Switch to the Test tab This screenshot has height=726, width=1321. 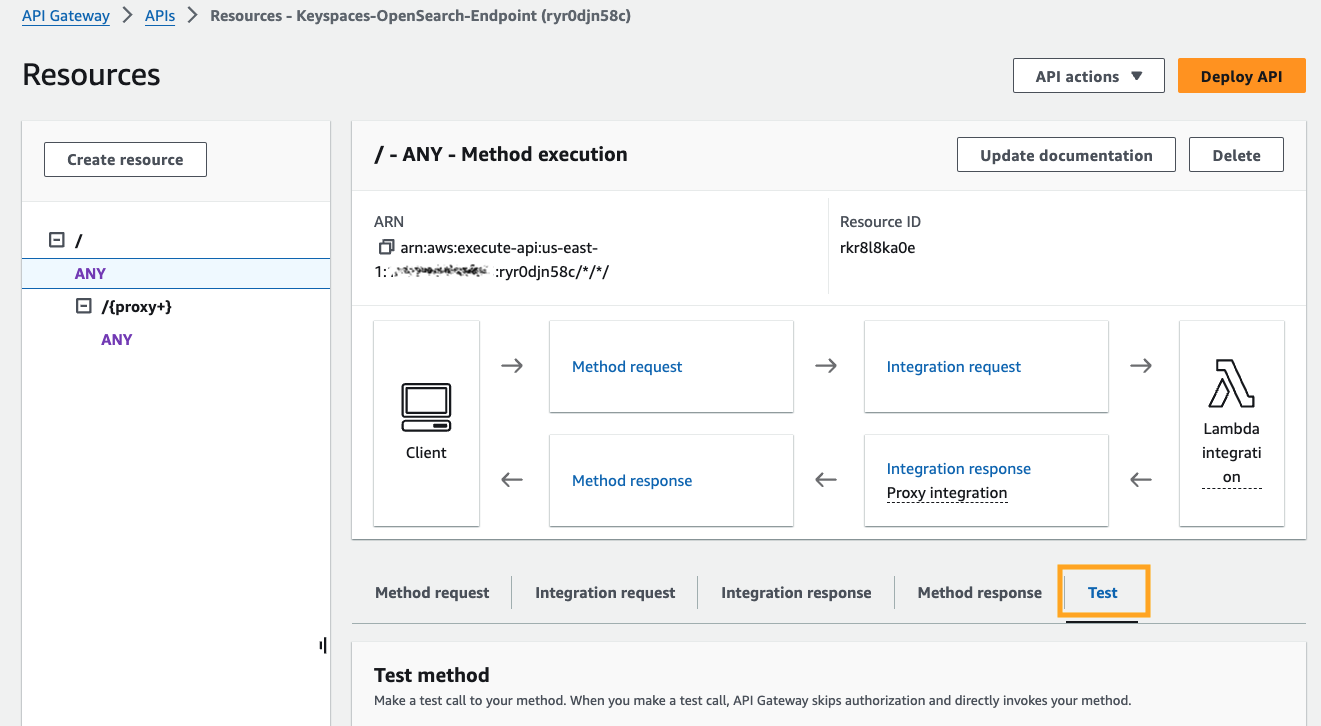[1102, 593]
